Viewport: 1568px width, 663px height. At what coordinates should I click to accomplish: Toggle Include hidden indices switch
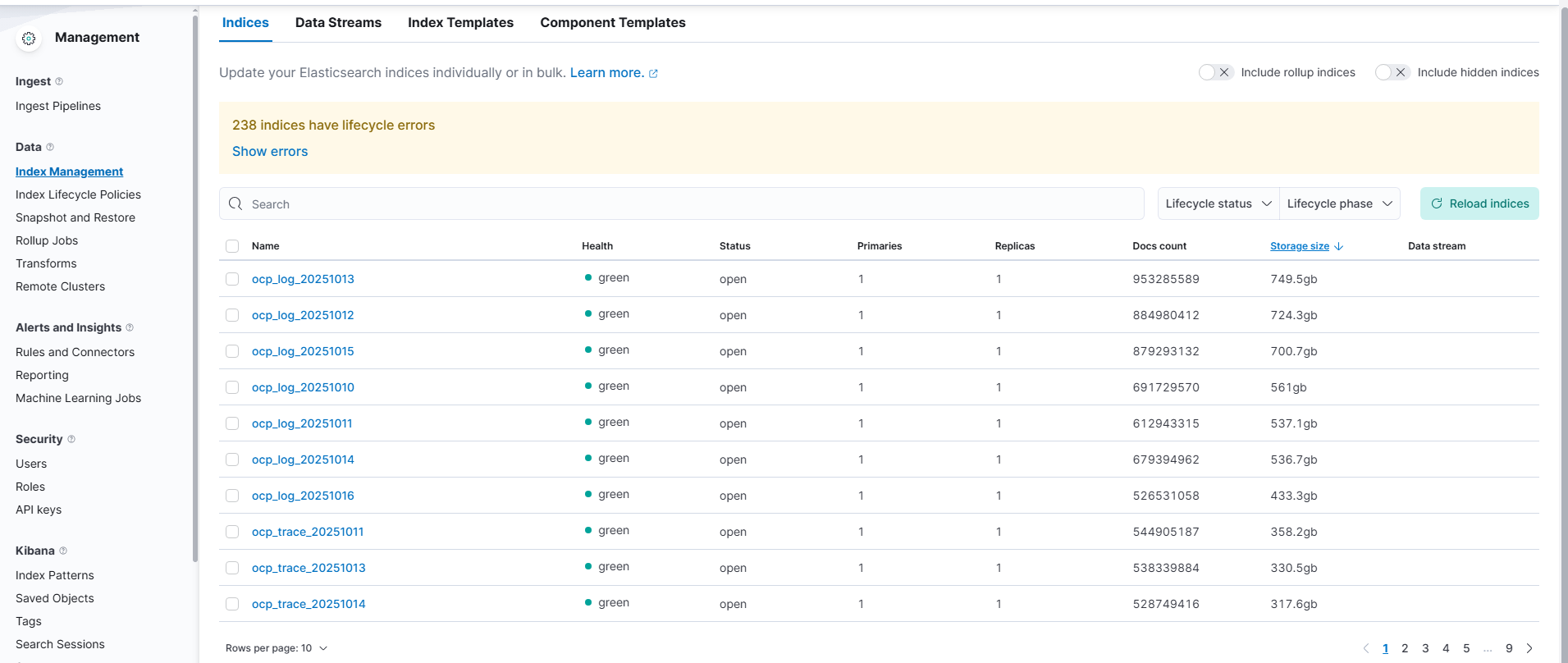click(1392, 72)
